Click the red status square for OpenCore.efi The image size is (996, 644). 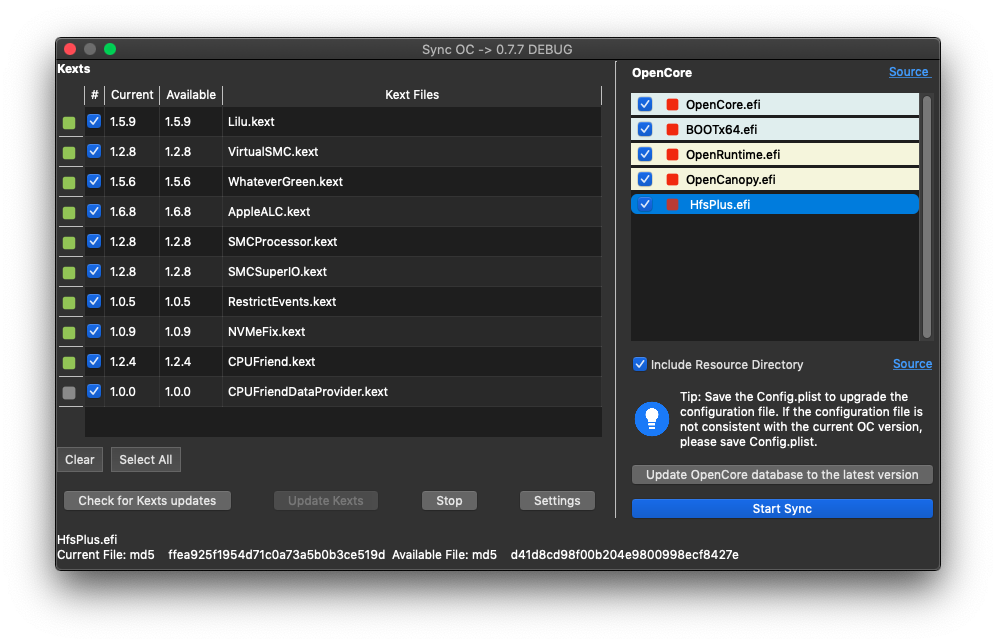click(x=672, y=105)
